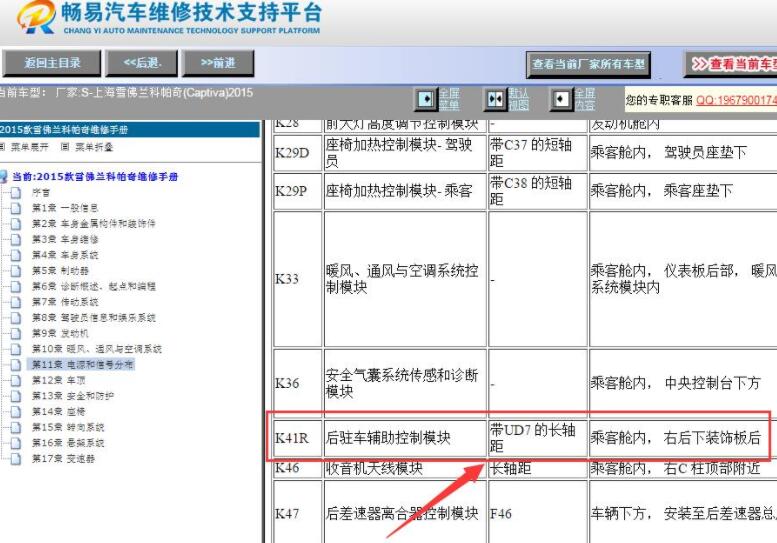Click the 全屏内容 view icon
This screenshot has width=777, height=543.
561,100
